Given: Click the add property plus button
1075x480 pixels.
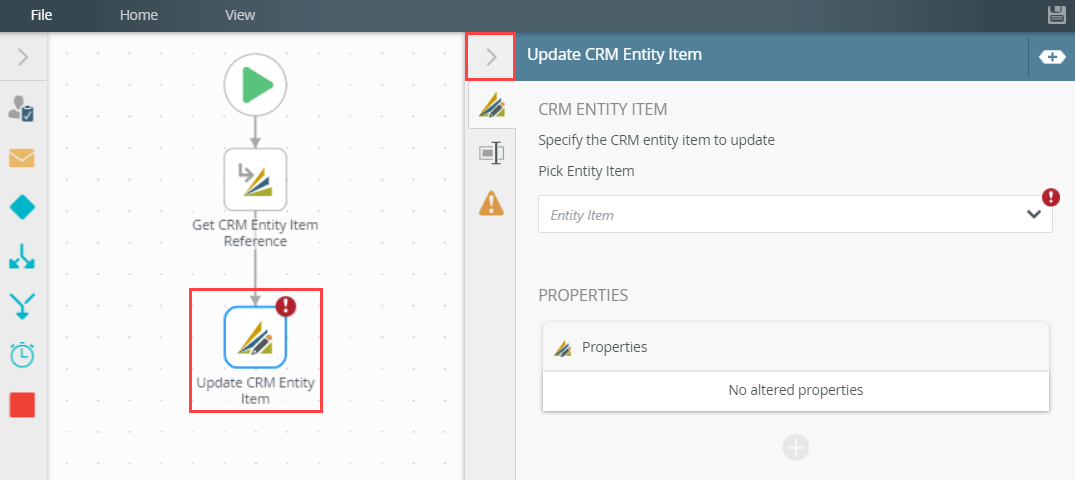Looking at the screenshot, I should click(x=795, y=448).
